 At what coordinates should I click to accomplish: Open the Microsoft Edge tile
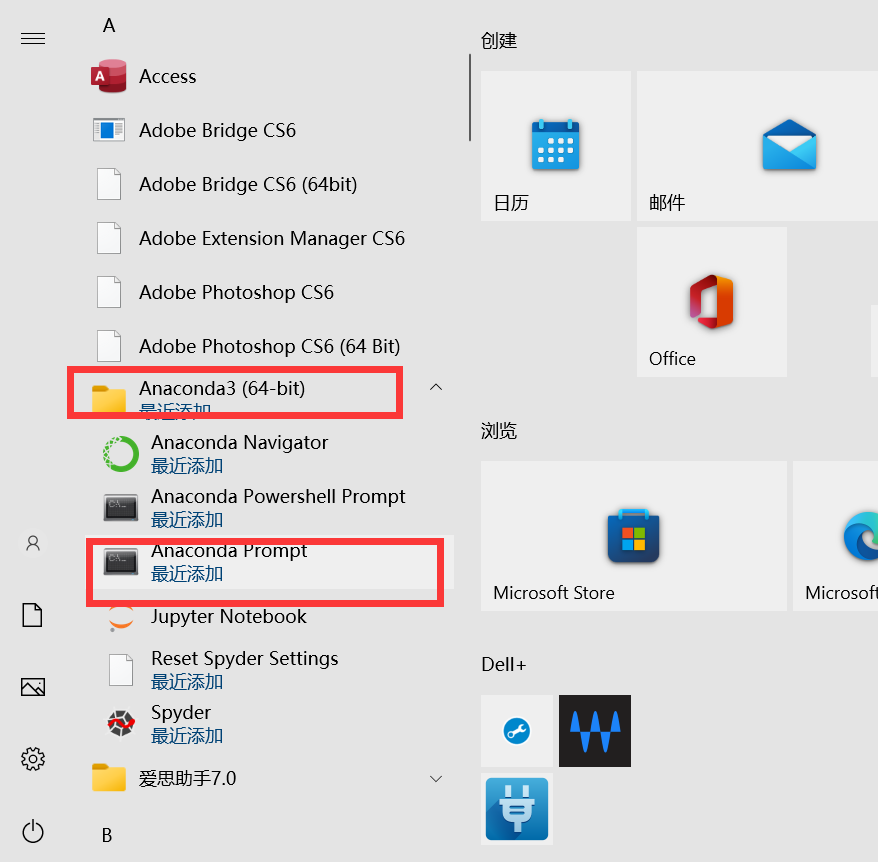(835, 536)
